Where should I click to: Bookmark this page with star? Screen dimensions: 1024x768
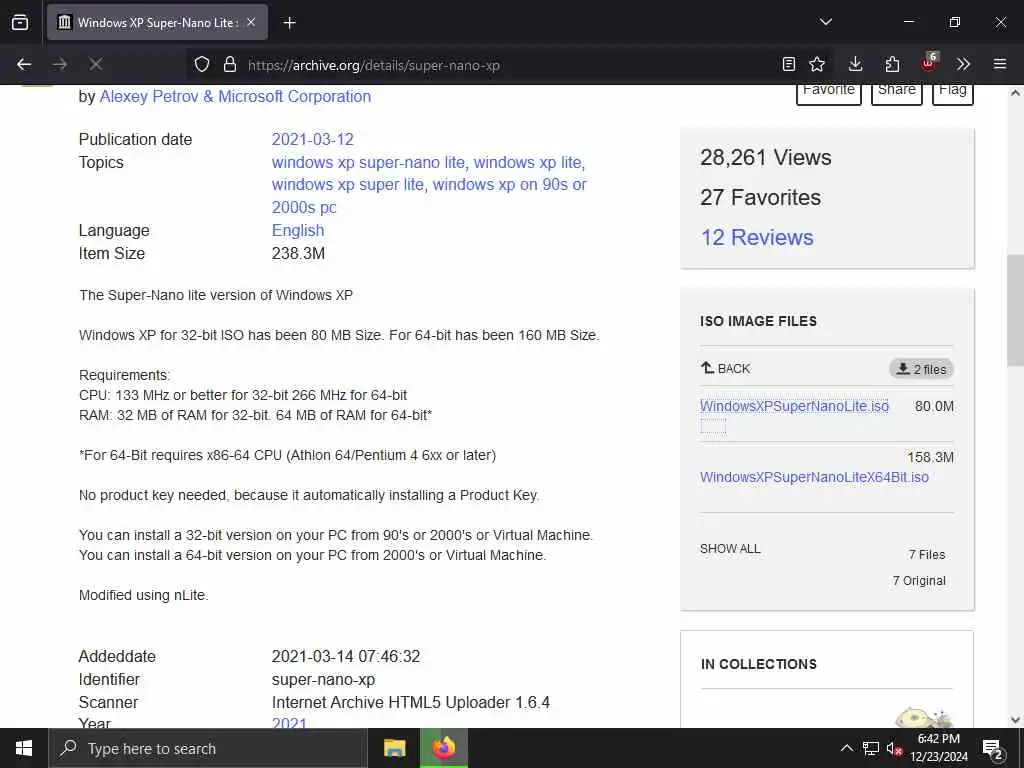817,64
